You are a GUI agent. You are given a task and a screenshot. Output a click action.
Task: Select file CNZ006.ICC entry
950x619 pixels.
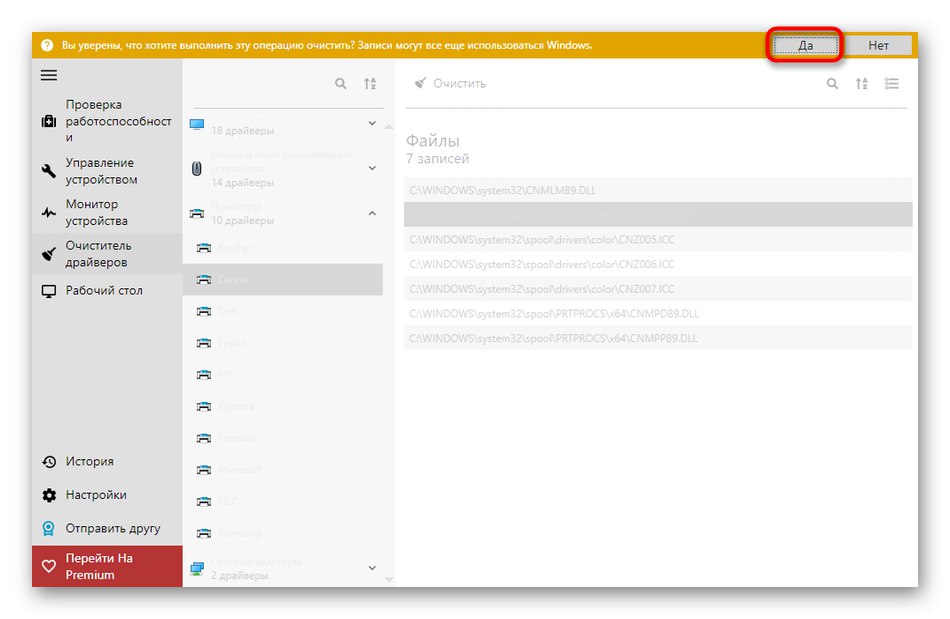click(658, 264)
